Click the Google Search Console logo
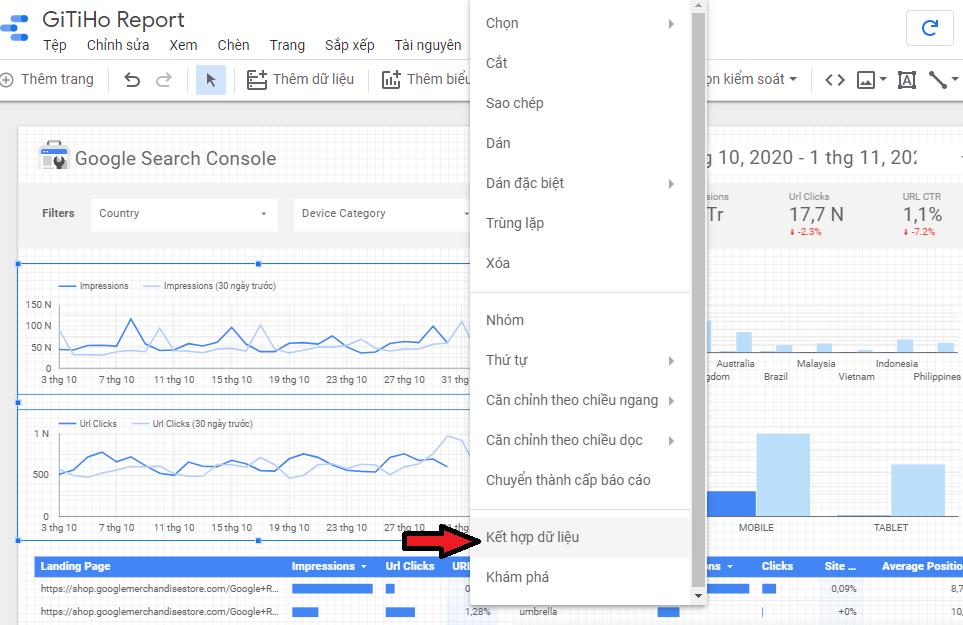Screen dimensions: 963x625 (x=54, y=155)
